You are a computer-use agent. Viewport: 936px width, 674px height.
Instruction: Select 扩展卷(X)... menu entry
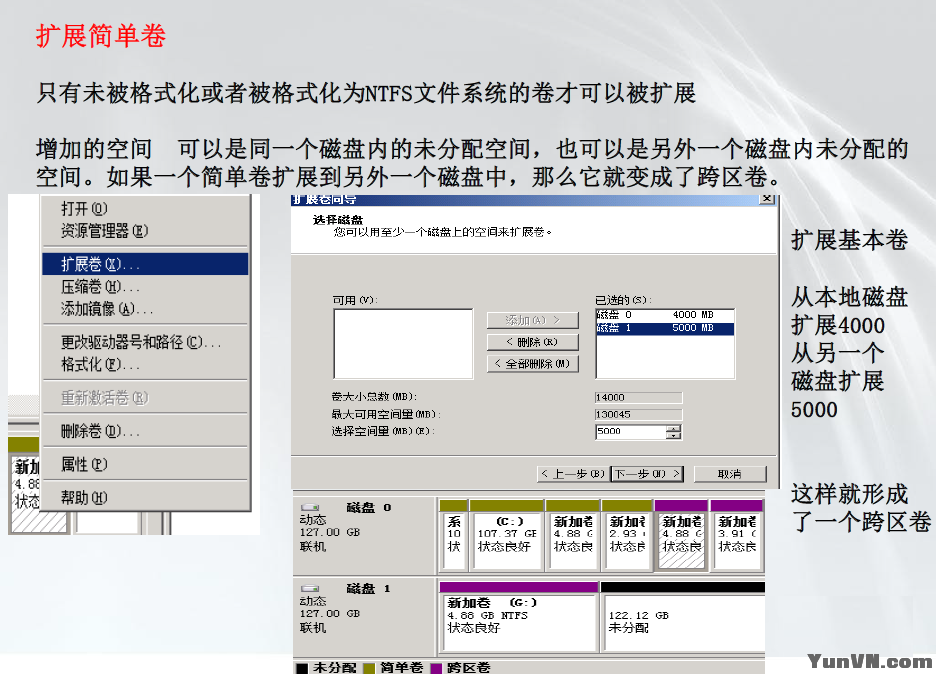pos(145,264)
